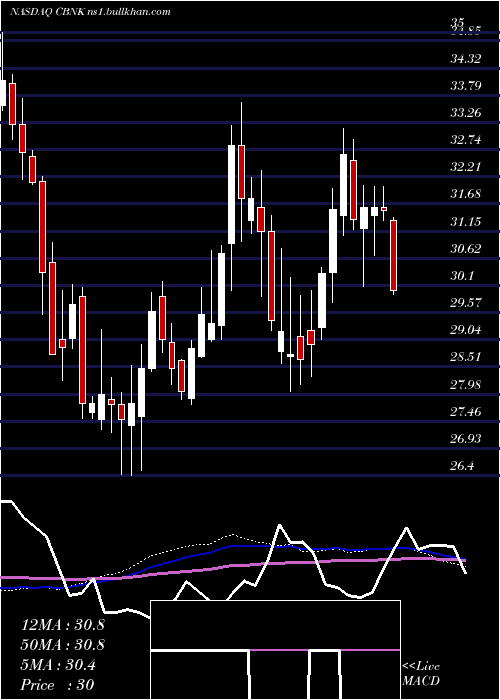Select the 26.93 price axis label
500x700 pixels.
click(x=466, y=439)
